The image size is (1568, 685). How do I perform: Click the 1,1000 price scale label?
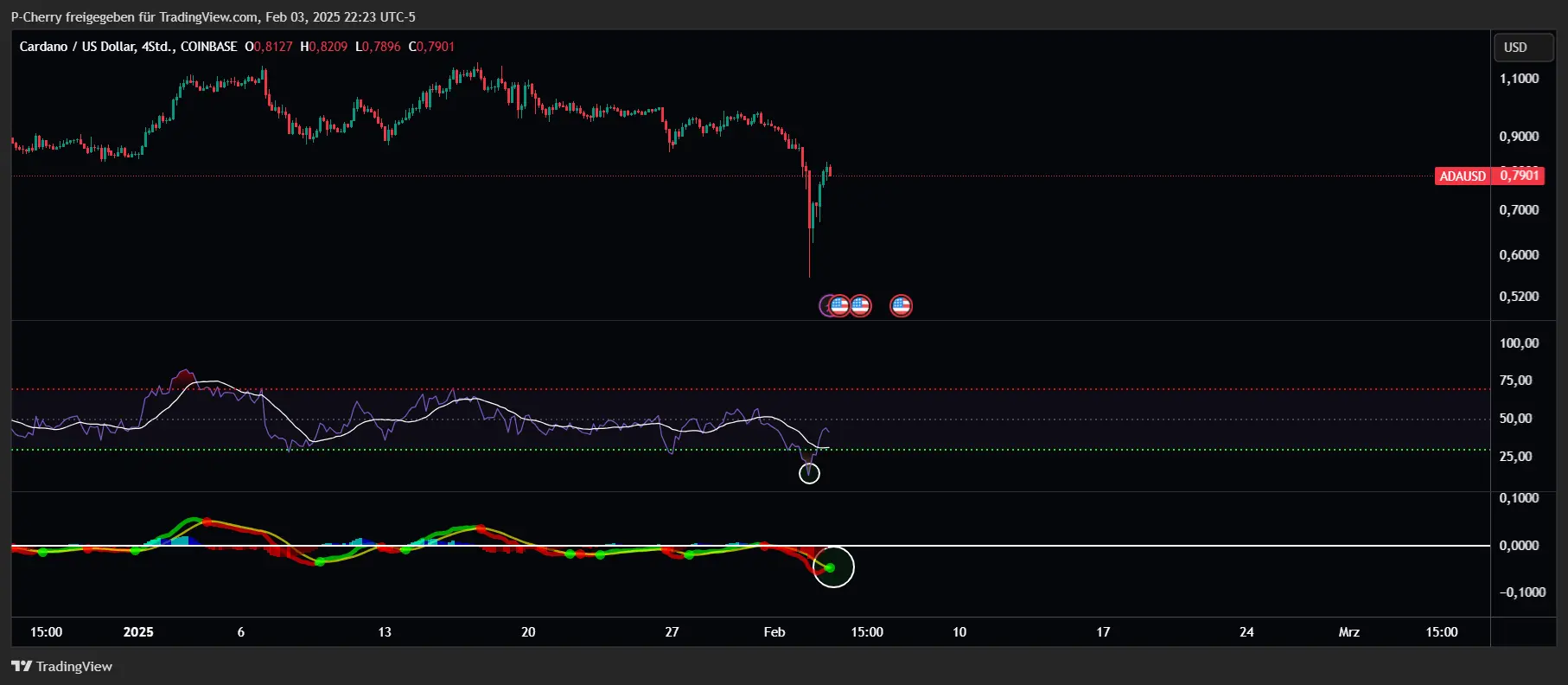(x=1519, y=79)
